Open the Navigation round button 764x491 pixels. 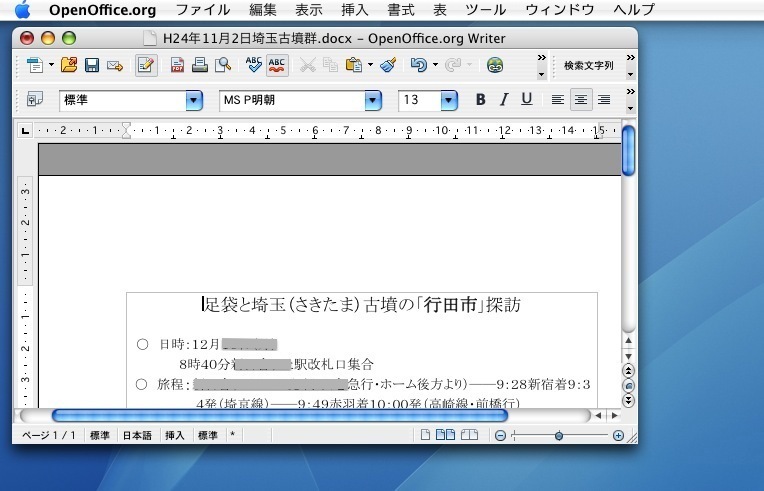(x=629, y=386)
